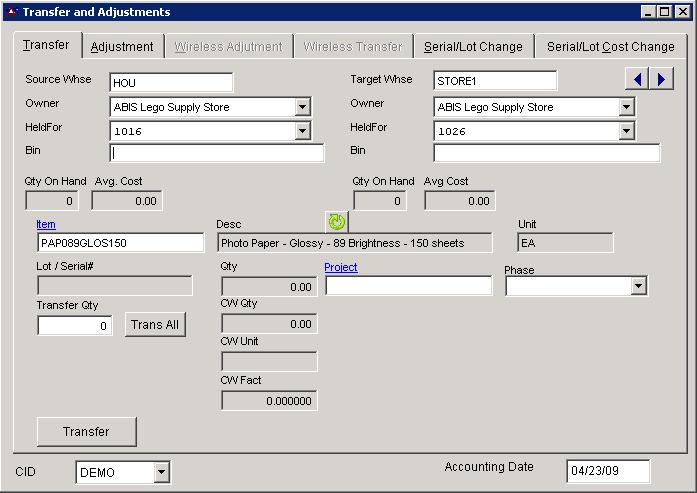This screenshot has width=697, height=493.
Task: Open the source HeldFor dropdown
Action: click(x=302, y=131)
